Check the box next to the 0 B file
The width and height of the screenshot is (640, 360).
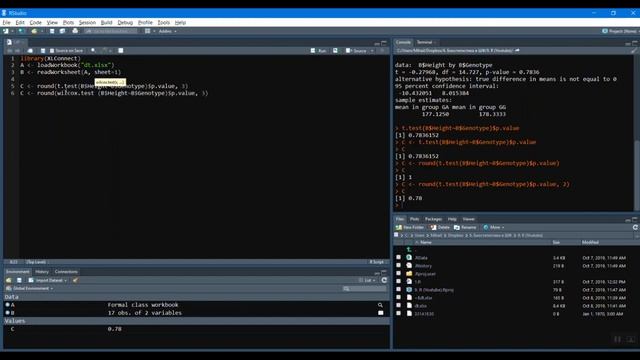click(398, 313)
